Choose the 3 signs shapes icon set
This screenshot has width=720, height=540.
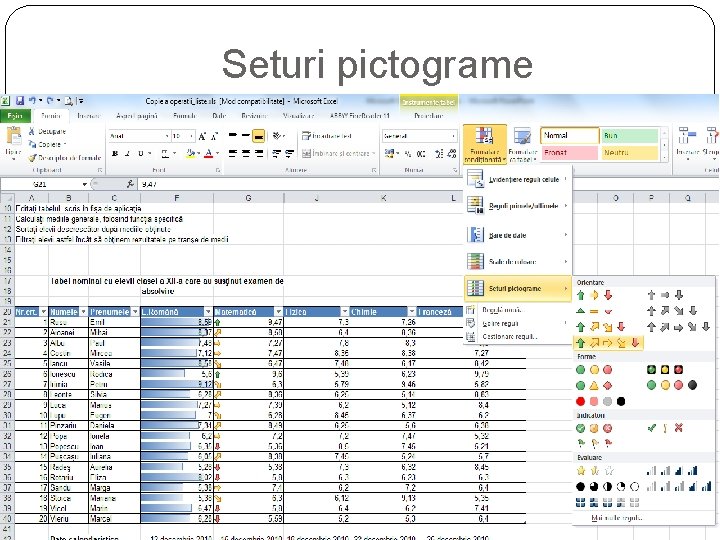594,385
